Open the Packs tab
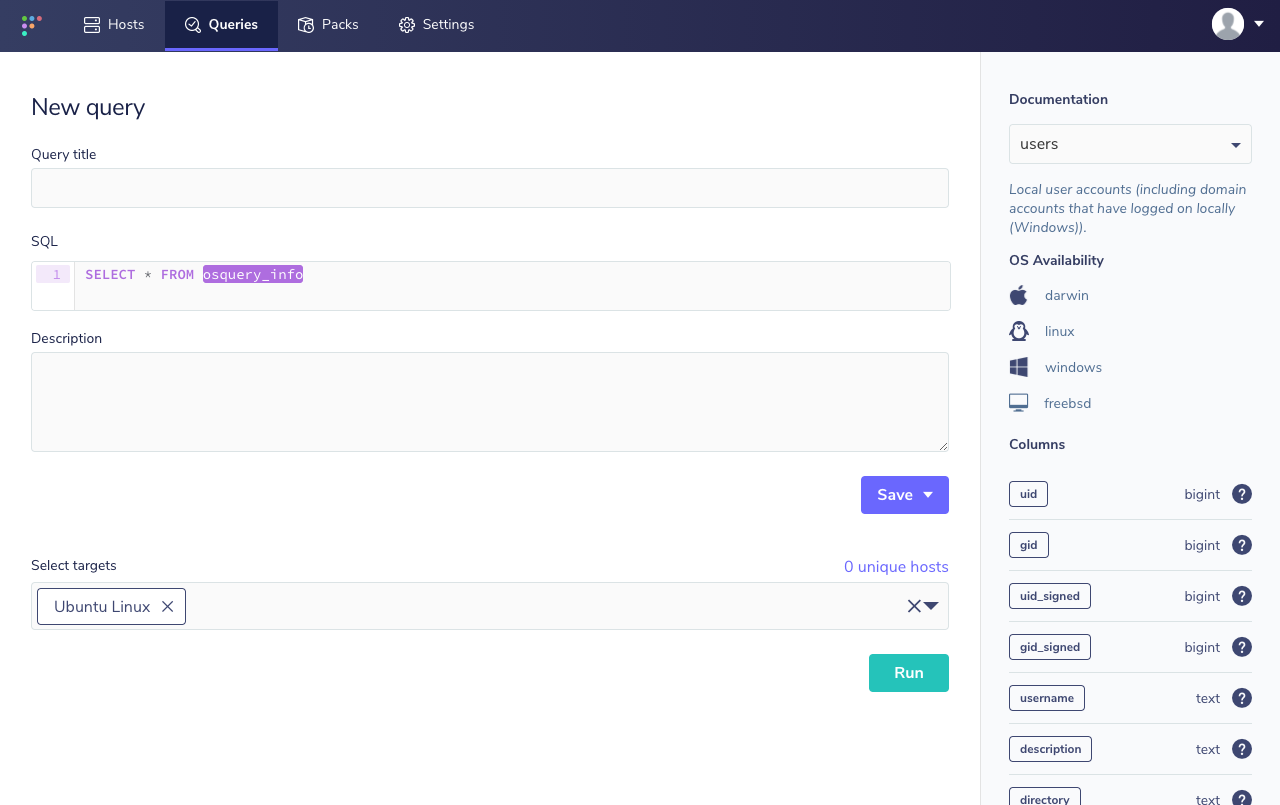The width and height of the screenshot is (1280, 805). (328, 24)
